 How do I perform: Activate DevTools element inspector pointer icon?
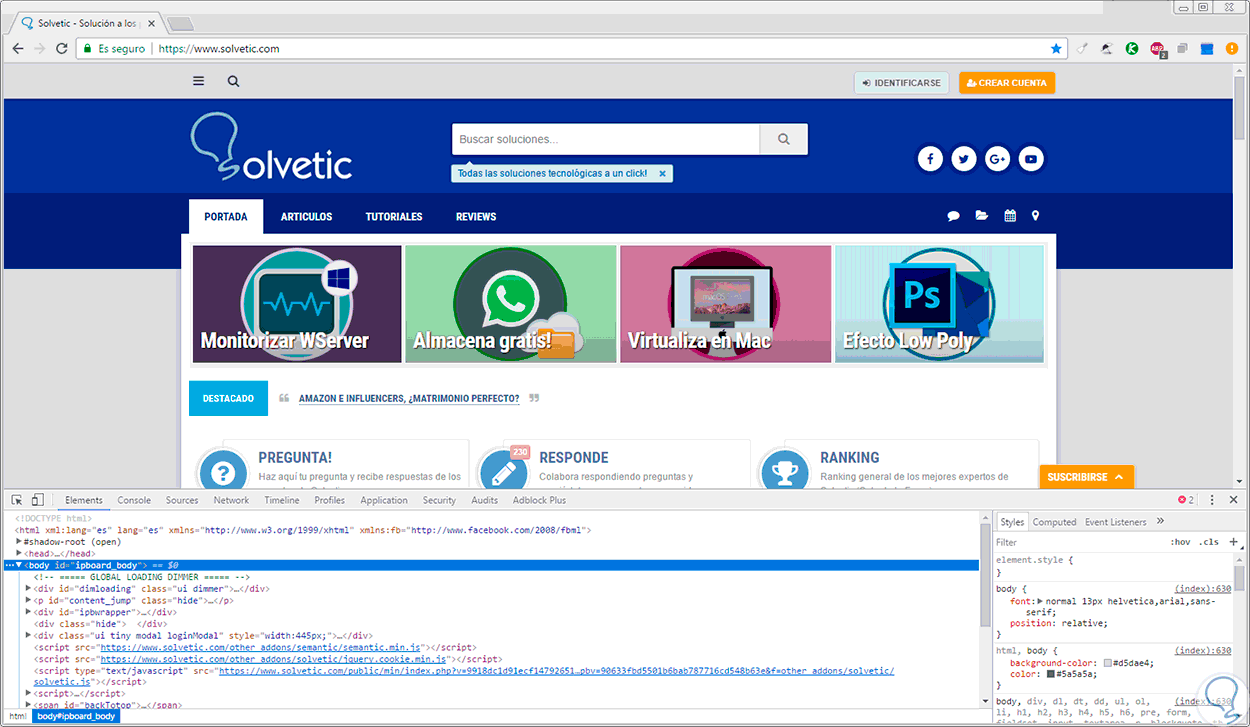pos(17,500)
